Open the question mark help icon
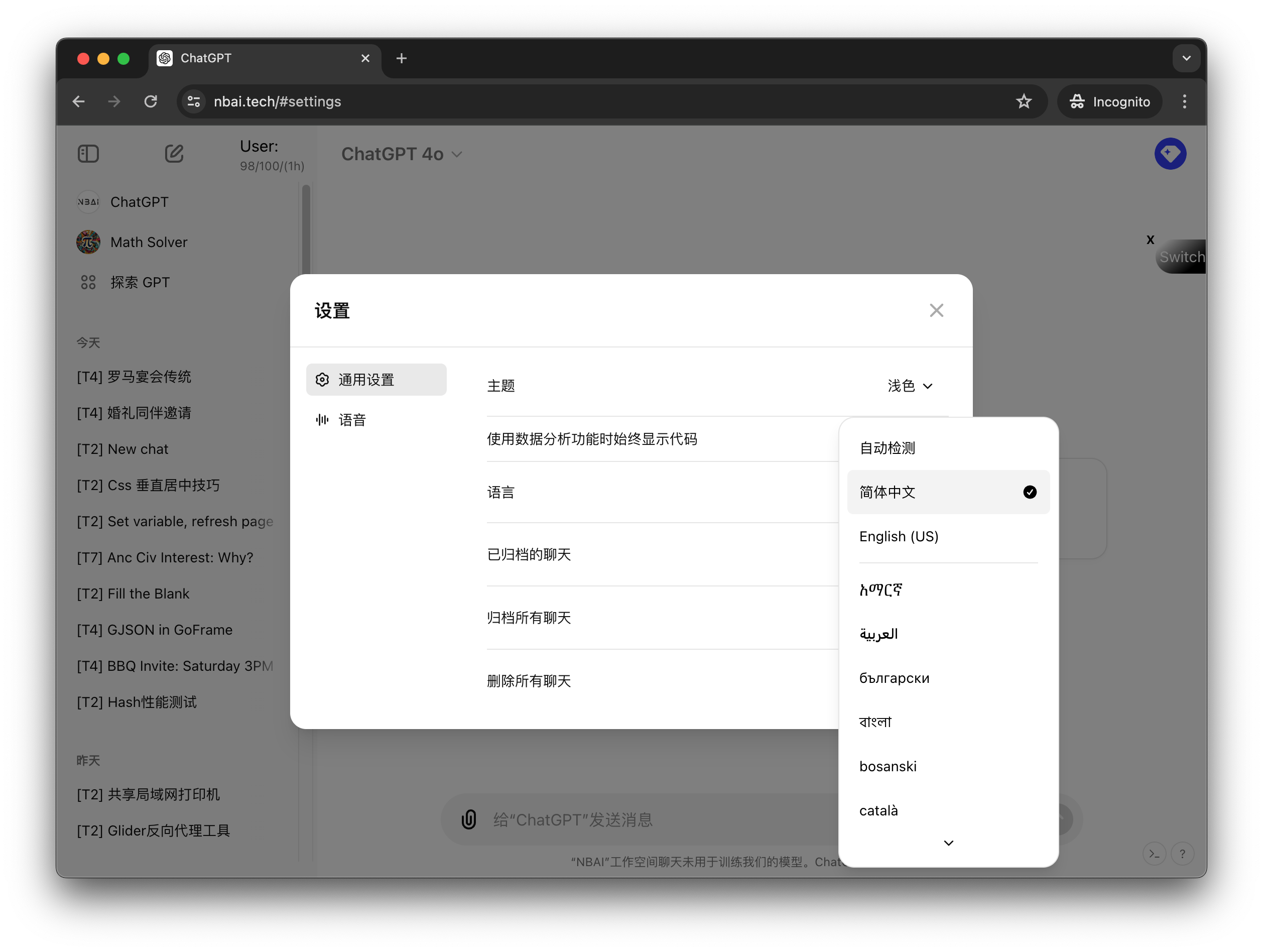The image size is (1263, 952). pos(1182,854)
